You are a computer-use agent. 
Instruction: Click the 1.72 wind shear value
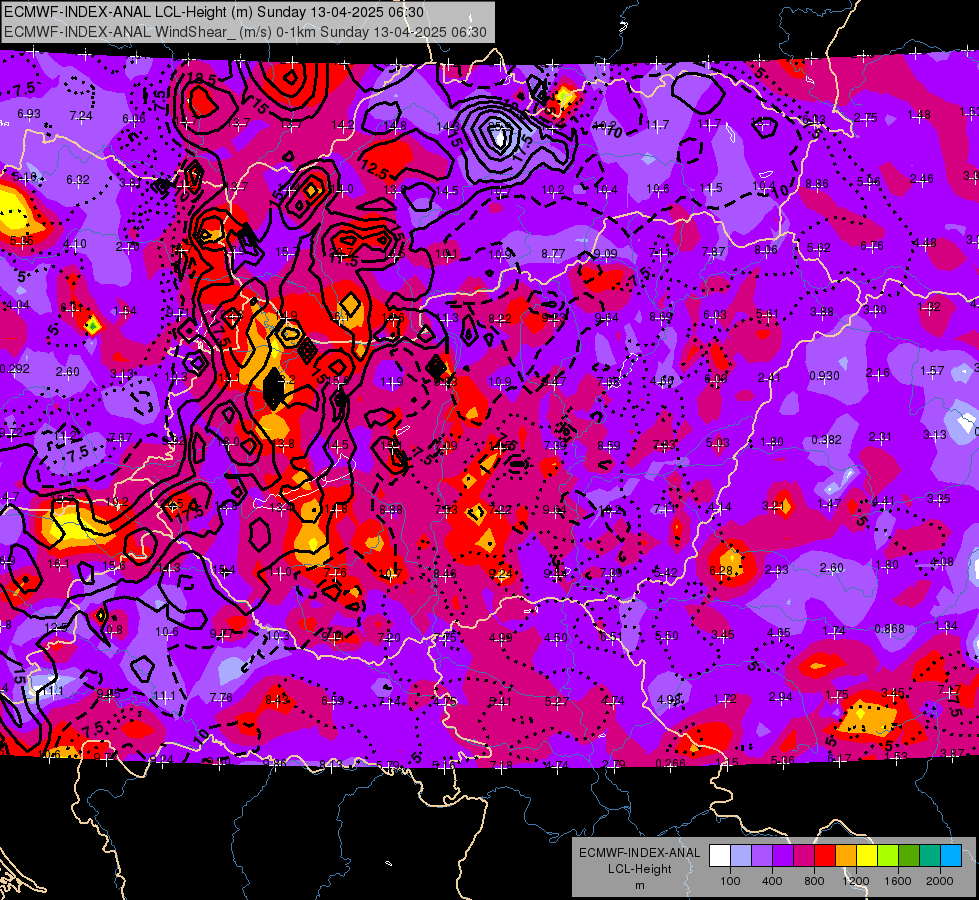click(725, 699)
